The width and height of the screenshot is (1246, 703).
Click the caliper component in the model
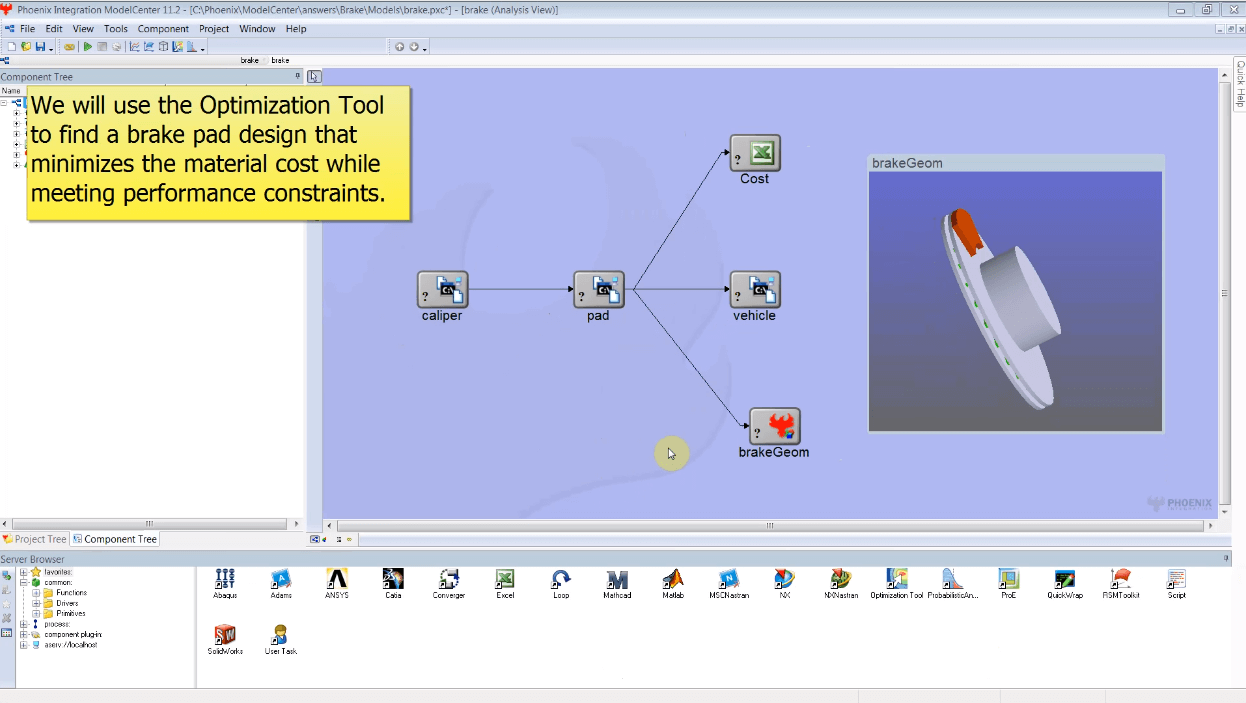(x=442, y=290)
